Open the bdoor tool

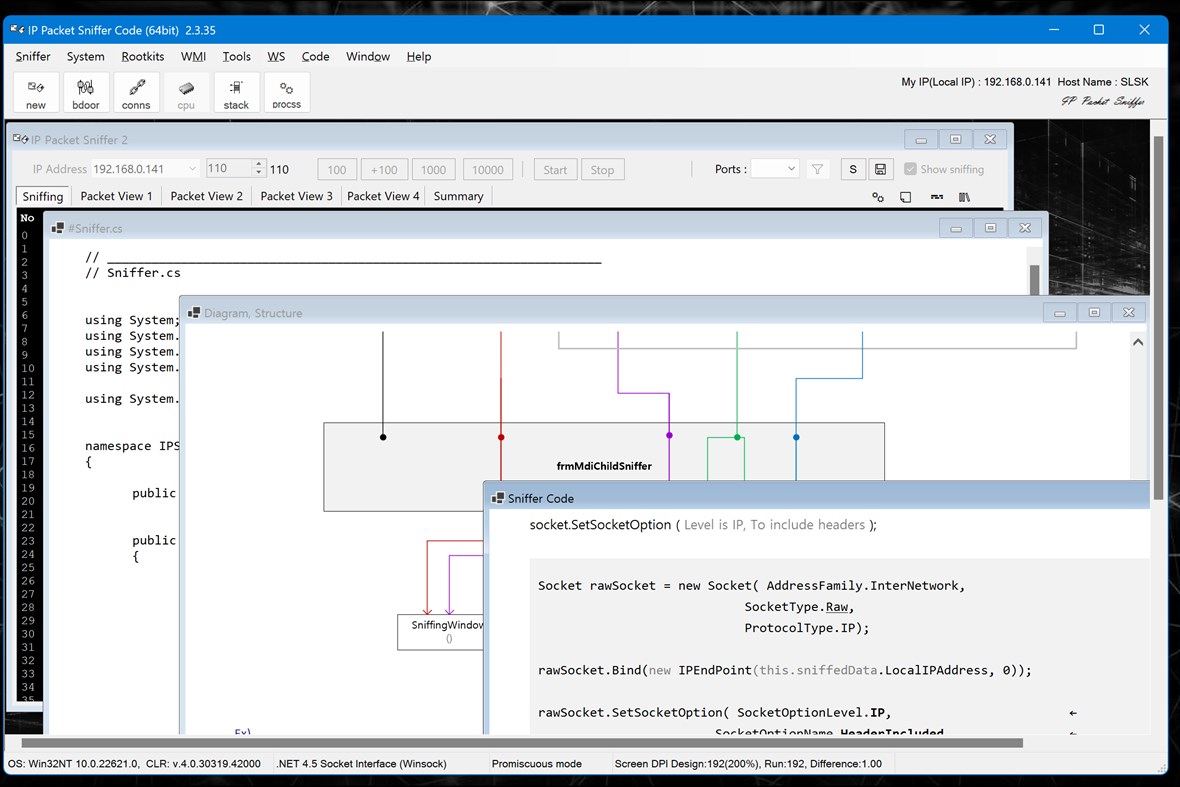click(86, 93)
